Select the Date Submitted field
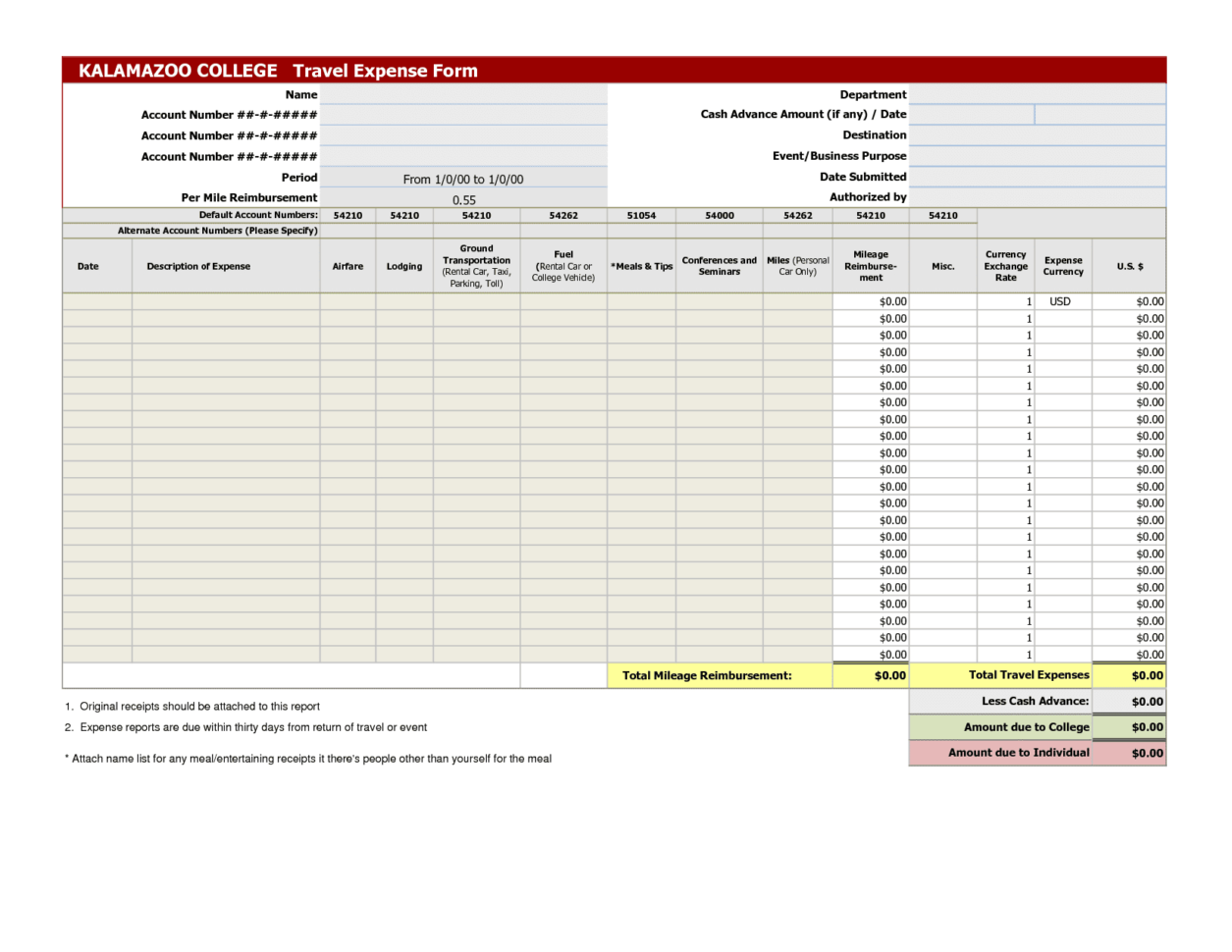The image size is (1232, 952). click(1038, 178)
